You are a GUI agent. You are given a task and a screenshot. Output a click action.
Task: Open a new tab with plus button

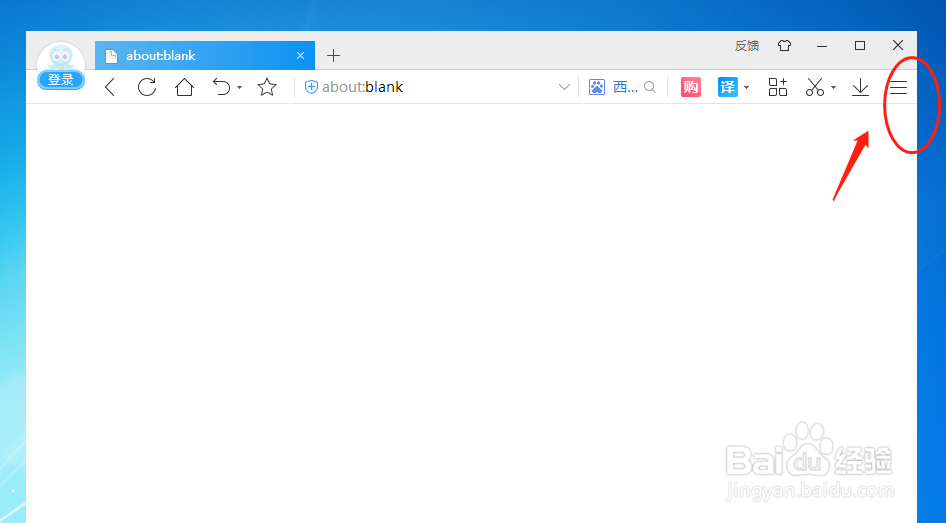(x=333, y=55)
